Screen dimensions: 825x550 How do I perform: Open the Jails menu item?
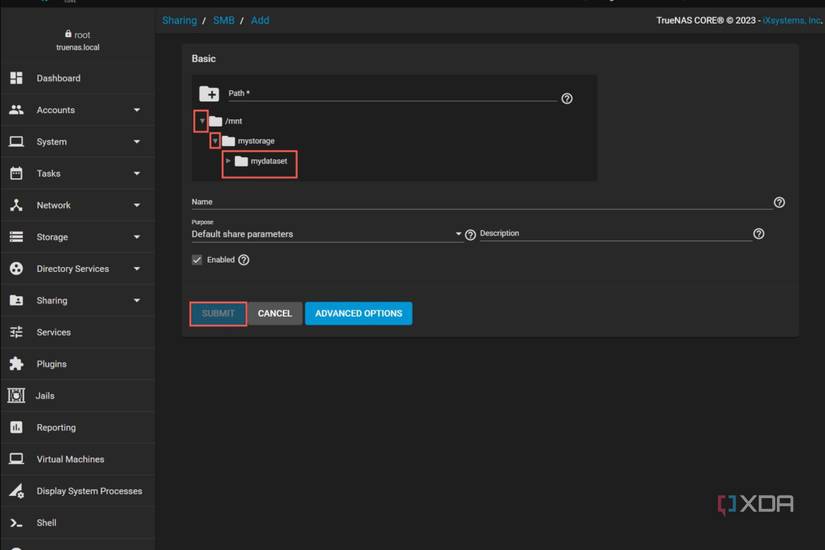tap(77, 396)
